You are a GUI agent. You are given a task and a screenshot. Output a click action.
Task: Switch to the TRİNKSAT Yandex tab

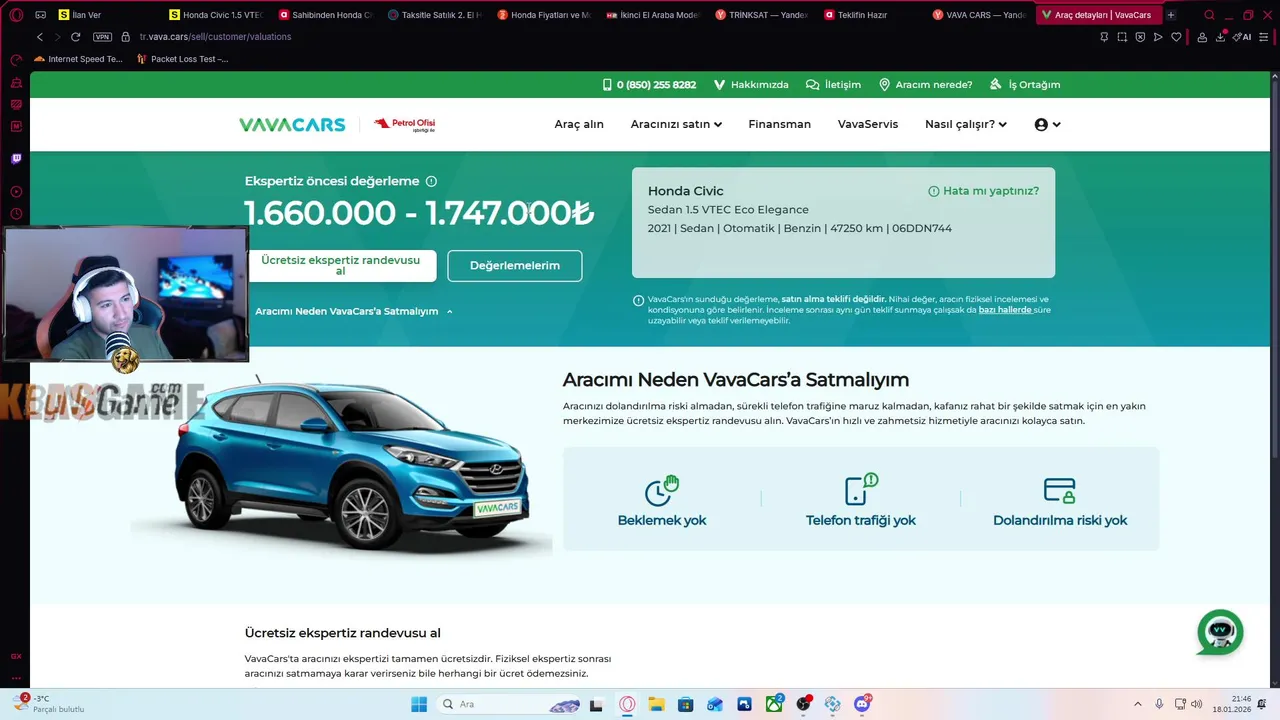[761, 15]
